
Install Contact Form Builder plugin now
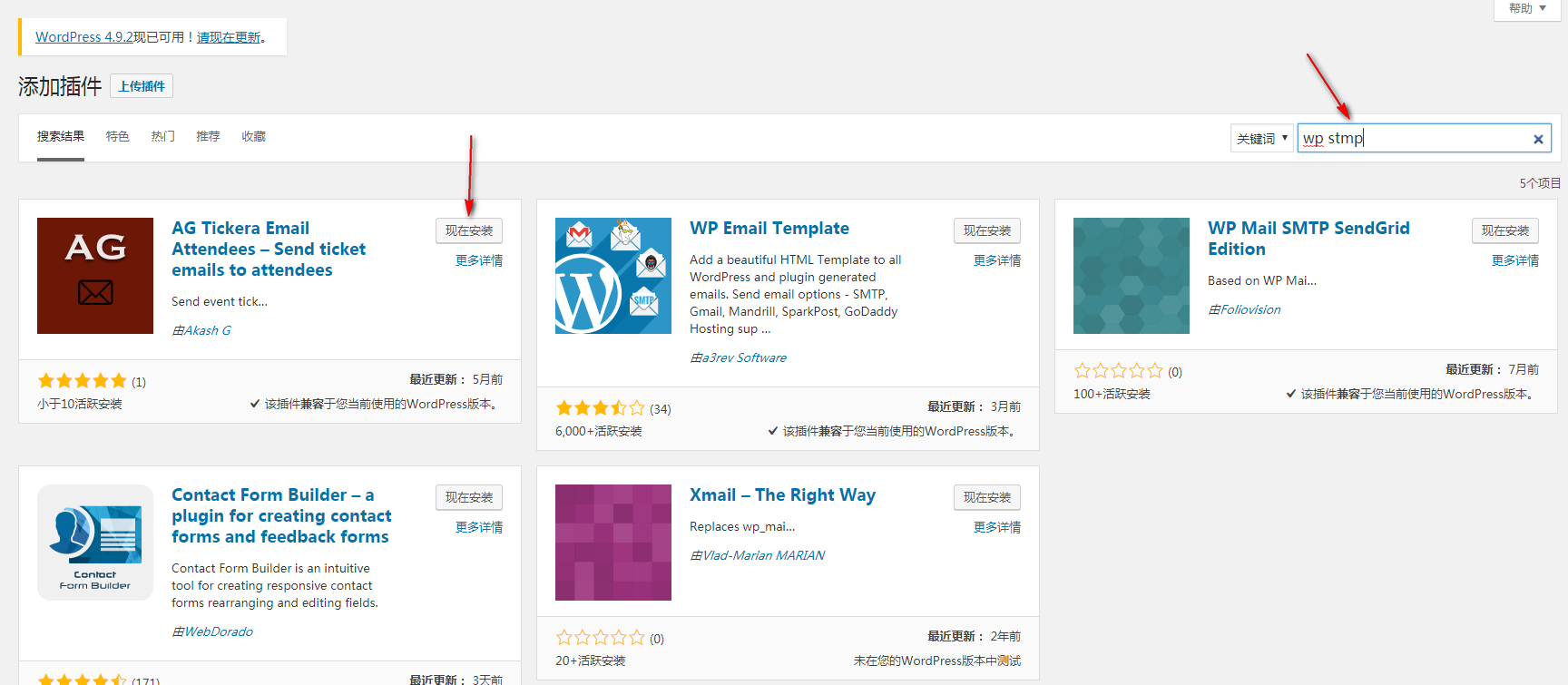469,497
